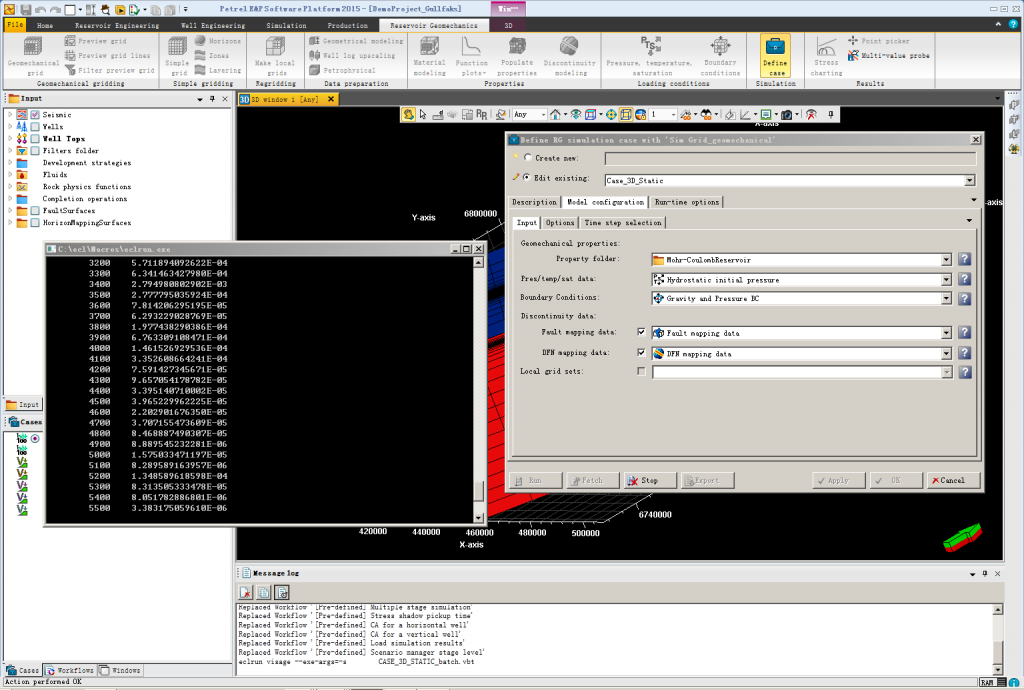Screen dimensions: 1024x690
Task: Open Geometrical modeling in Data preparation
Action: (x=356, y=40)
